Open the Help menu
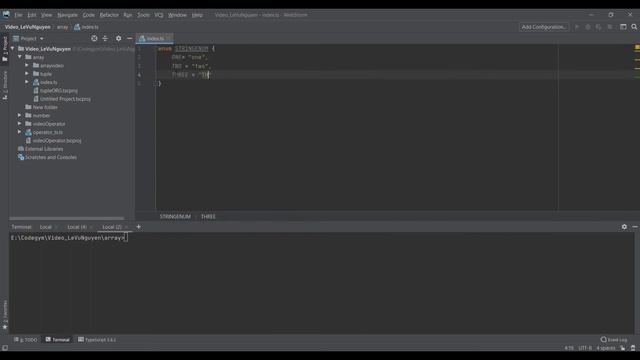Viewport: 640px width, 360px height. 197,15
